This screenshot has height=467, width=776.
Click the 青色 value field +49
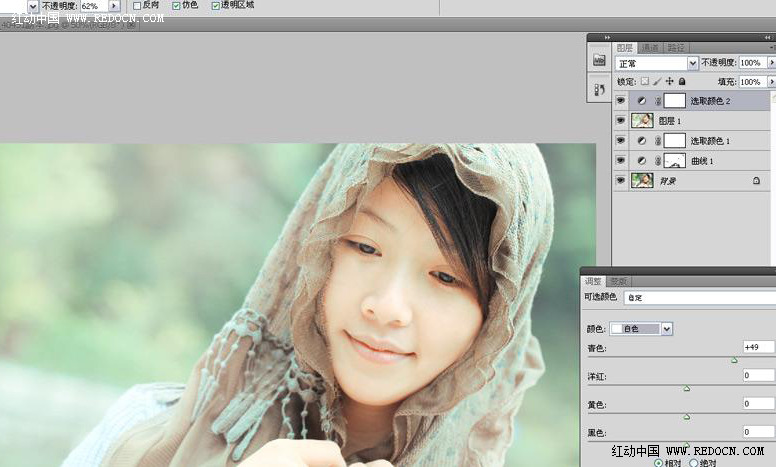(x=758, y=347)
